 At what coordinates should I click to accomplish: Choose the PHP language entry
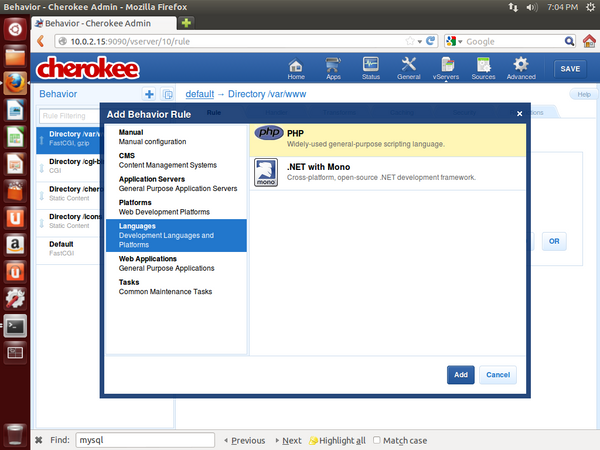tap(388, 140)
